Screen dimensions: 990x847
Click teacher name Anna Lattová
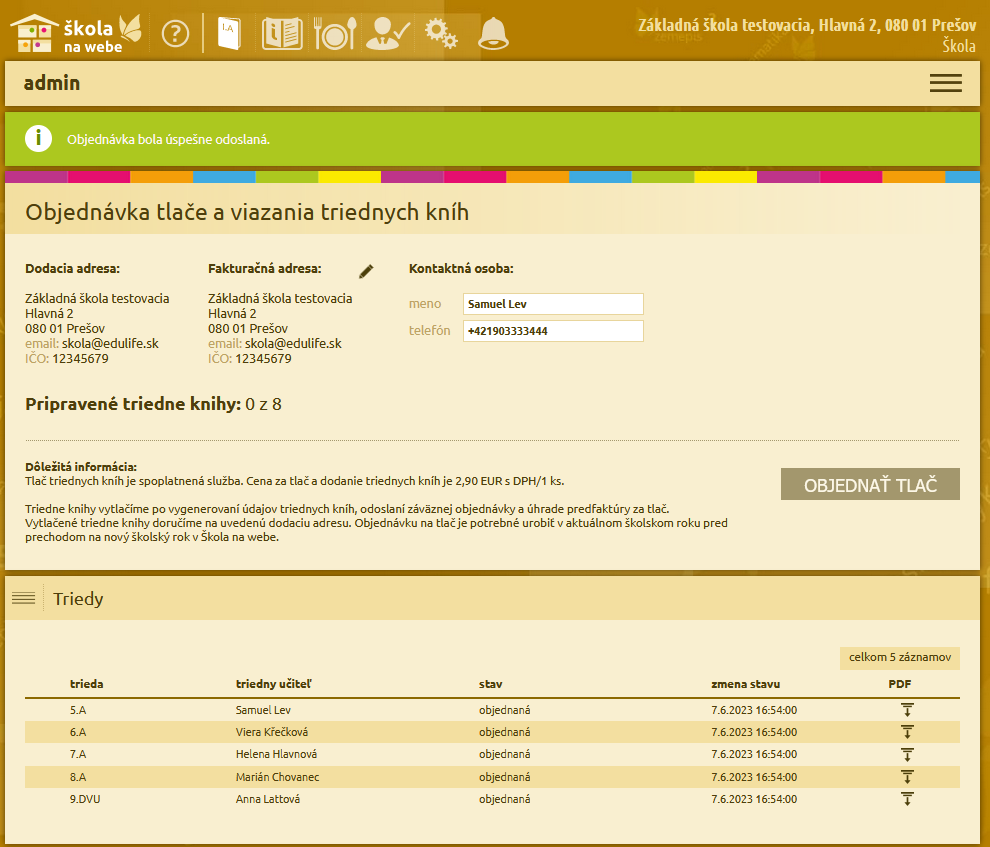point(268,799)
